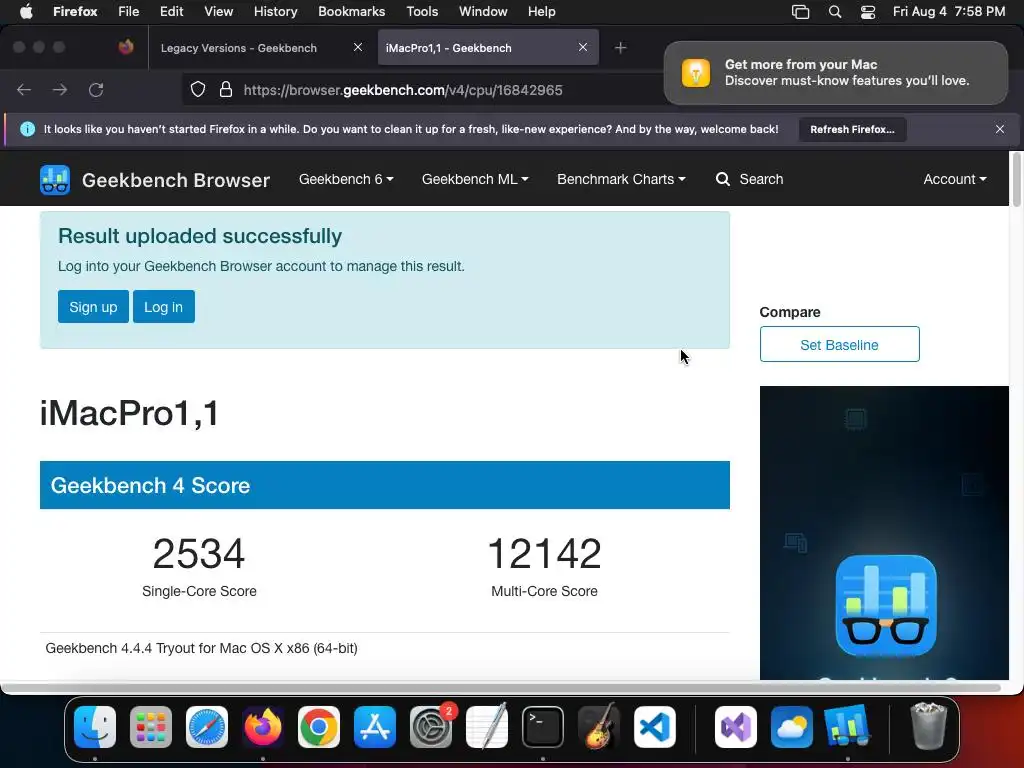The width and height of the screenshot is (1024, 768).
Task: Open the Benchmark Charts dropdown
Action: [621, 179]
